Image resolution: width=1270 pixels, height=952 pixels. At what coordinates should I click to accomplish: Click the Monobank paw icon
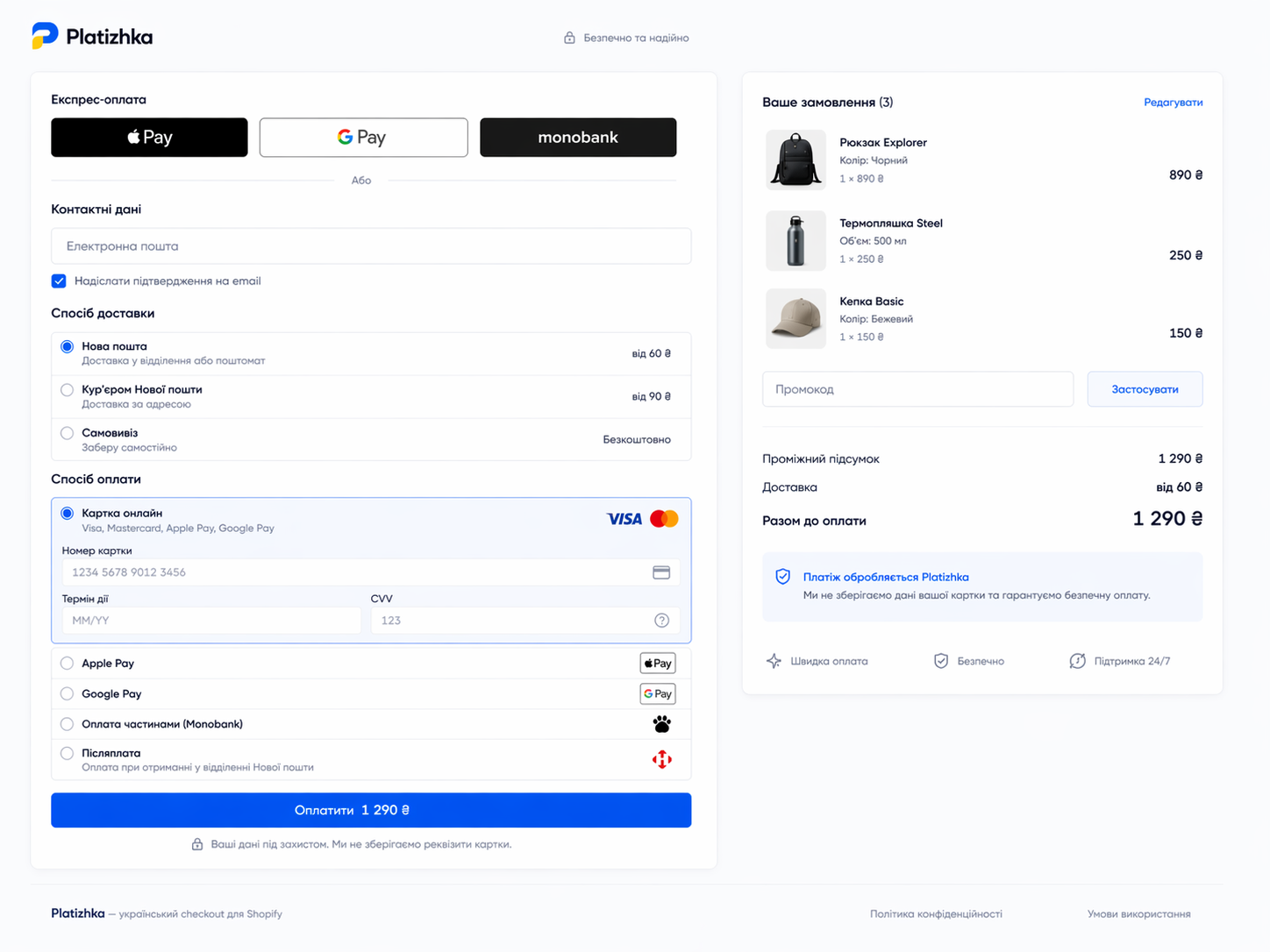[661, 724]
